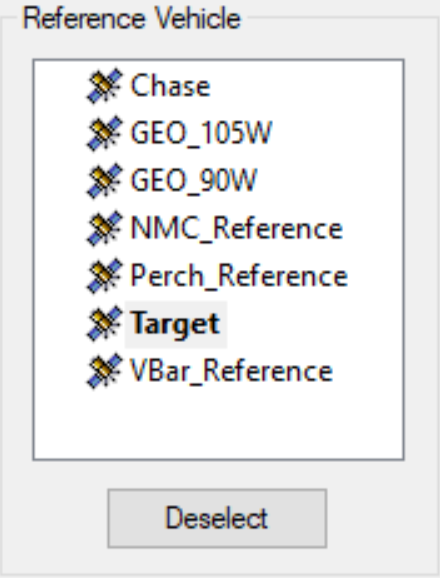Select the NMC_Reference entry
The image size is (440, 578).
click(x=237, y=229)
